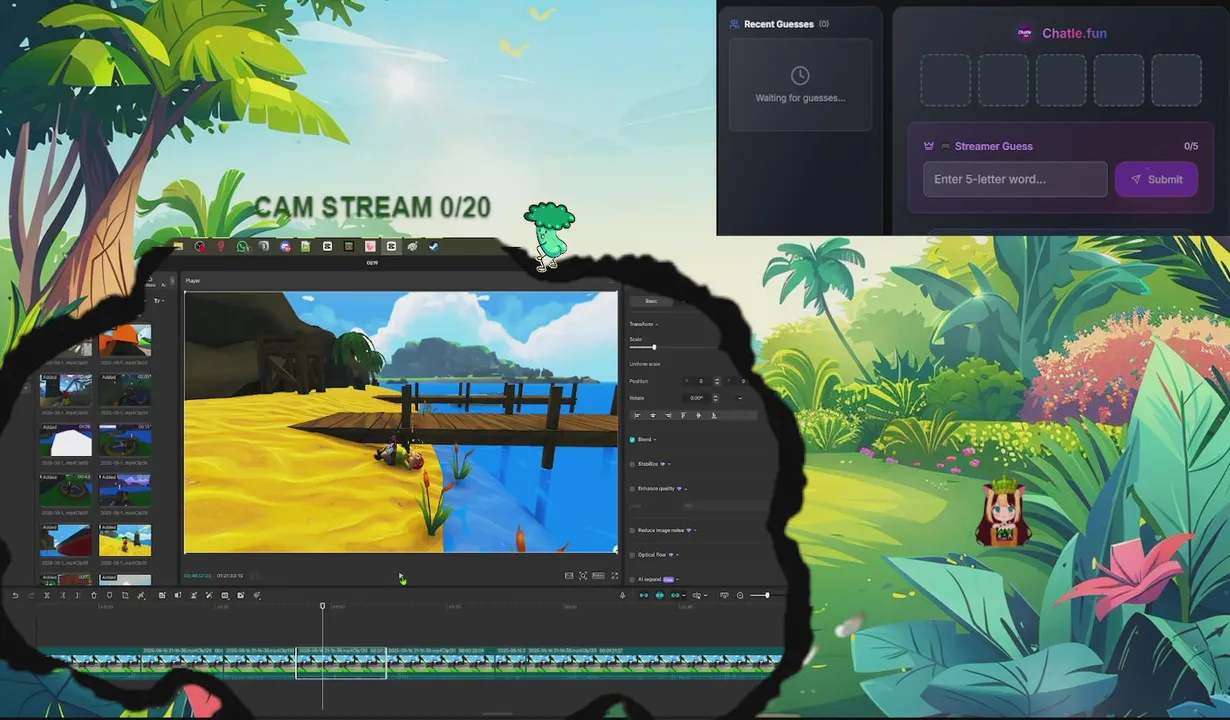Enable the Stabilize checkbox

pyautogui.click(x=632, y=464)
